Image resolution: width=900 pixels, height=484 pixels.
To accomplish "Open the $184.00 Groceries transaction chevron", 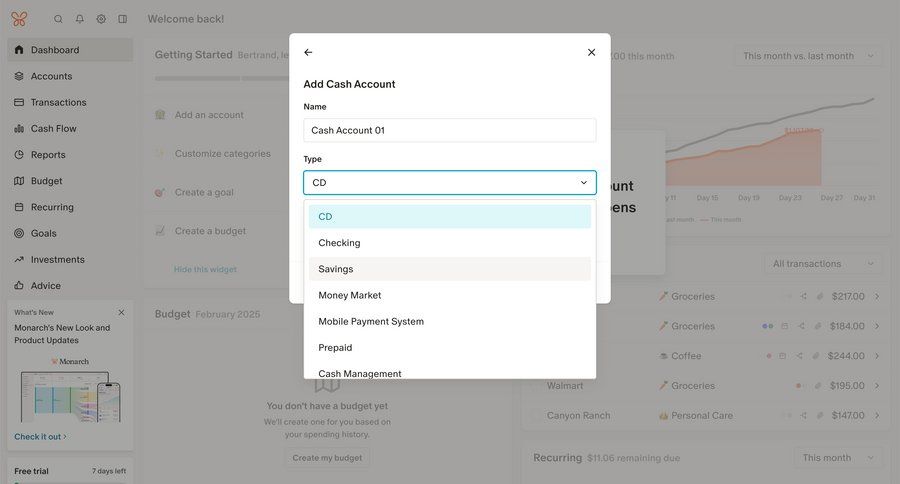I will coord(877,326).
